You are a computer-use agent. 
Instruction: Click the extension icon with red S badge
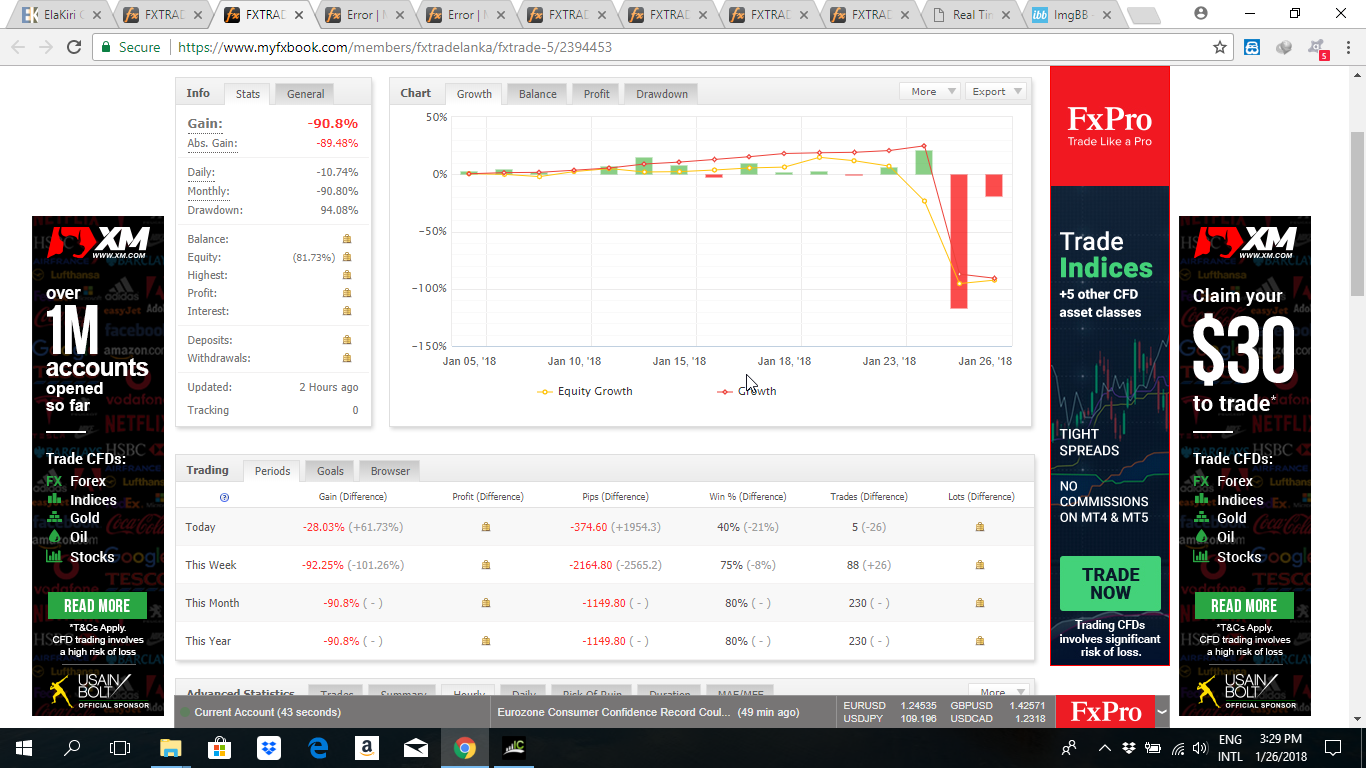click(1319, 48)
